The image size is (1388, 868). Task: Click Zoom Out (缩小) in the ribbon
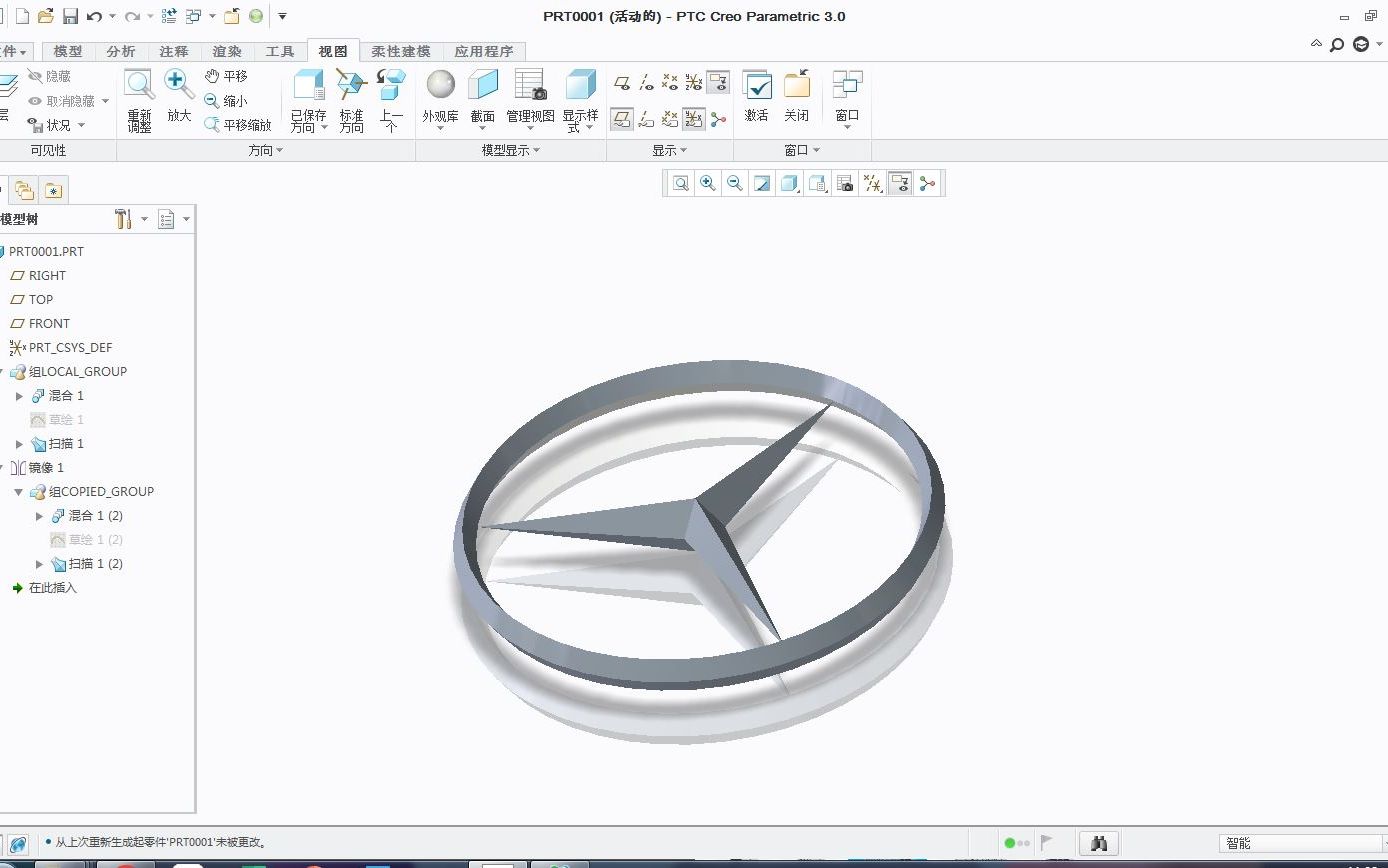pos(226,101)
